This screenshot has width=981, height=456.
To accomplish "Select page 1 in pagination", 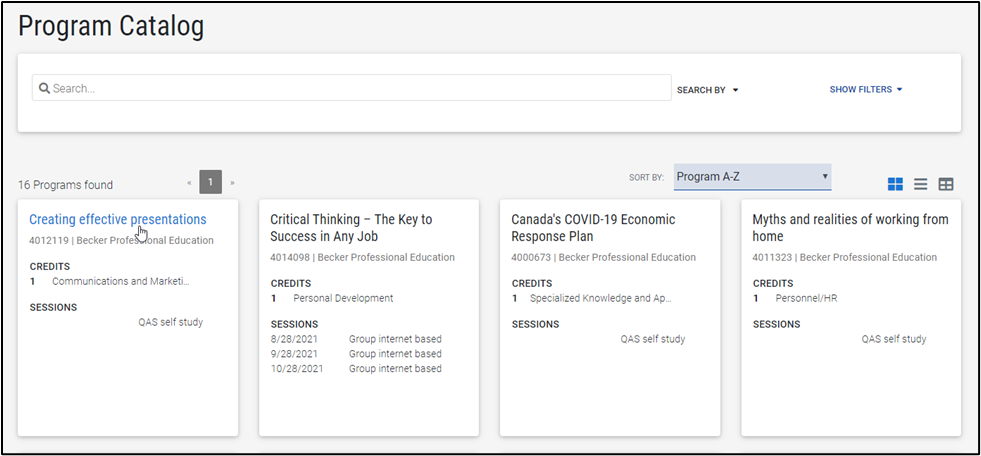I will click(x=210, y=182).
